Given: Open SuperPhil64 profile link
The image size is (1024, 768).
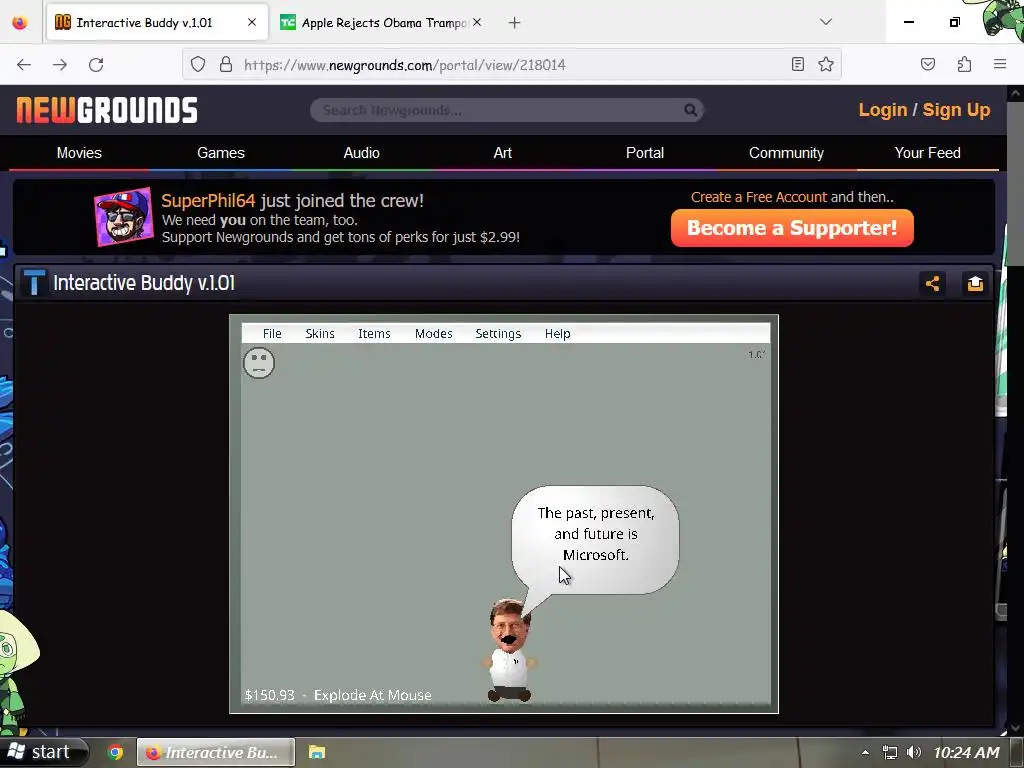Looking at the screenshot, I should coord(208,200).
